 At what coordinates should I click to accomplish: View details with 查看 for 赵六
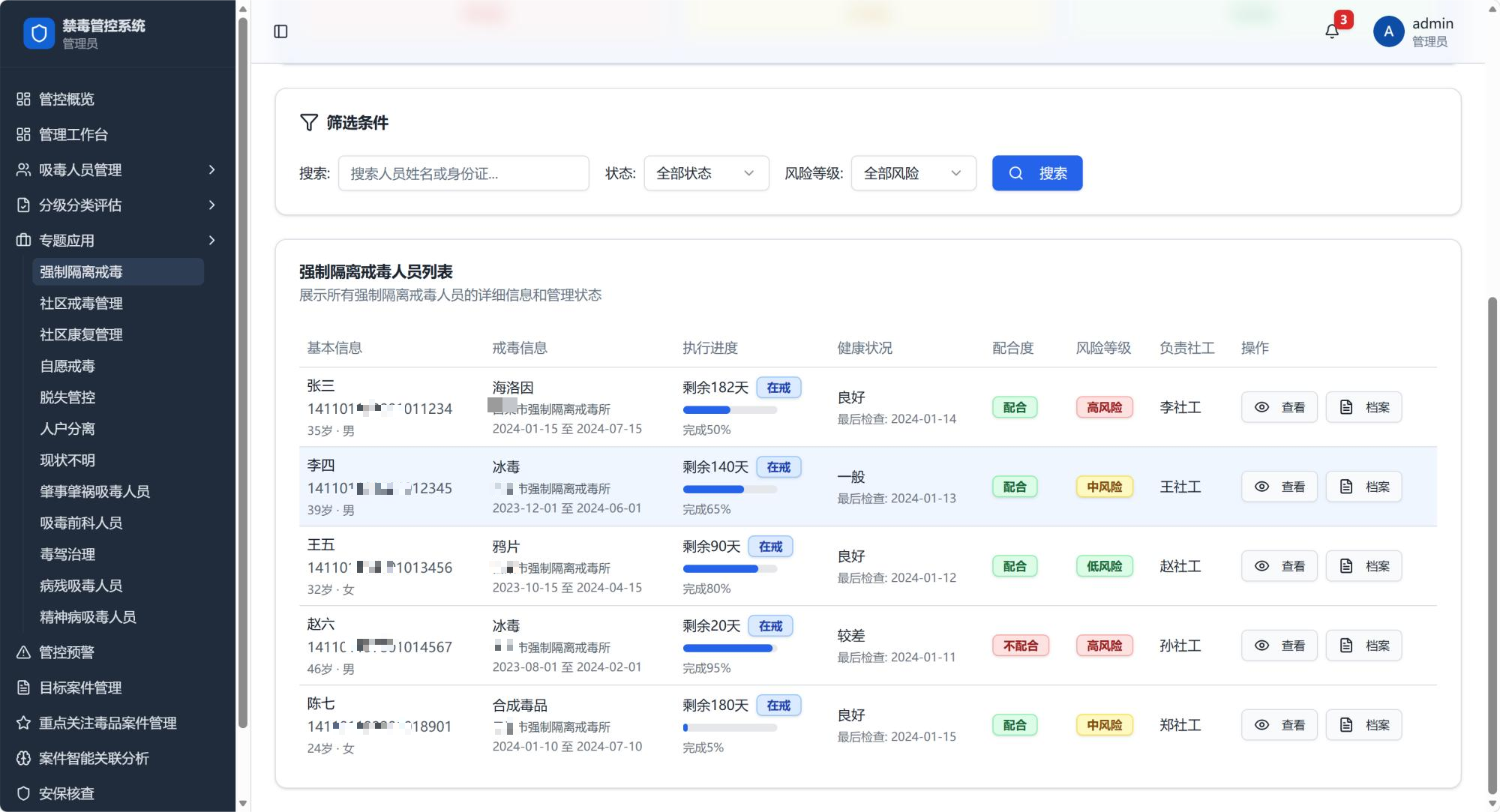(x=1279, y=646)
